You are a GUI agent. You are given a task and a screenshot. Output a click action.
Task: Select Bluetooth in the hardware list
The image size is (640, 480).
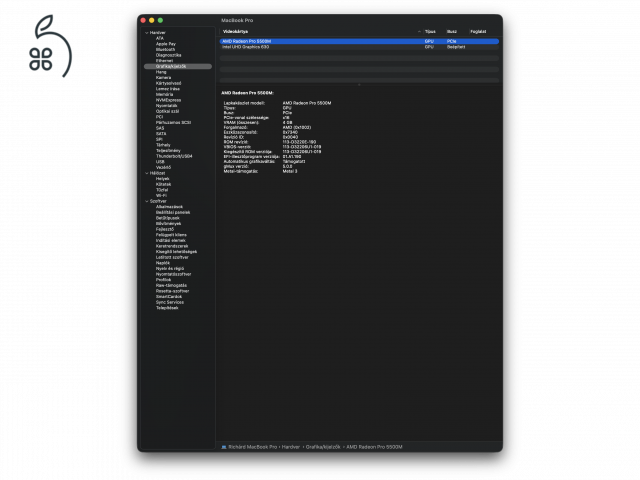click(x=165, y=49)
